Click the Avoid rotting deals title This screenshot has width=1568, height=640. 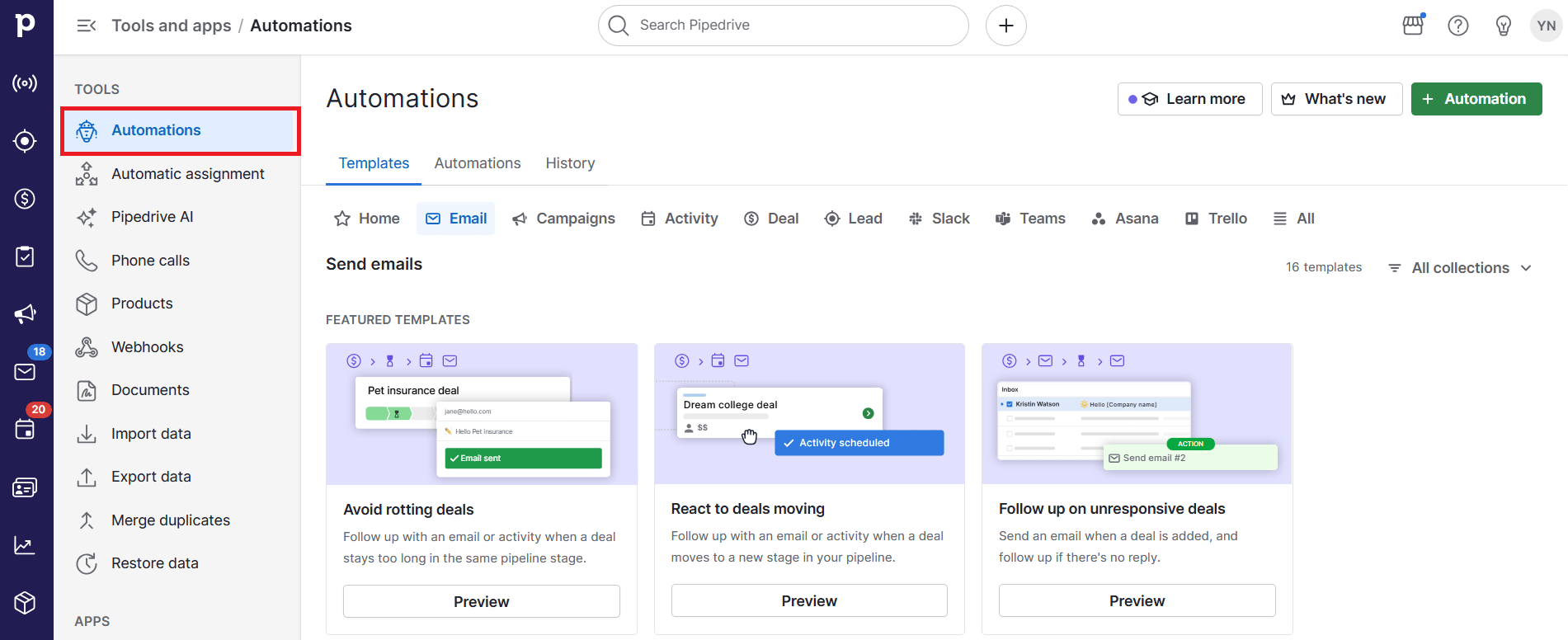pyautogui.click(x=408, y=510)
